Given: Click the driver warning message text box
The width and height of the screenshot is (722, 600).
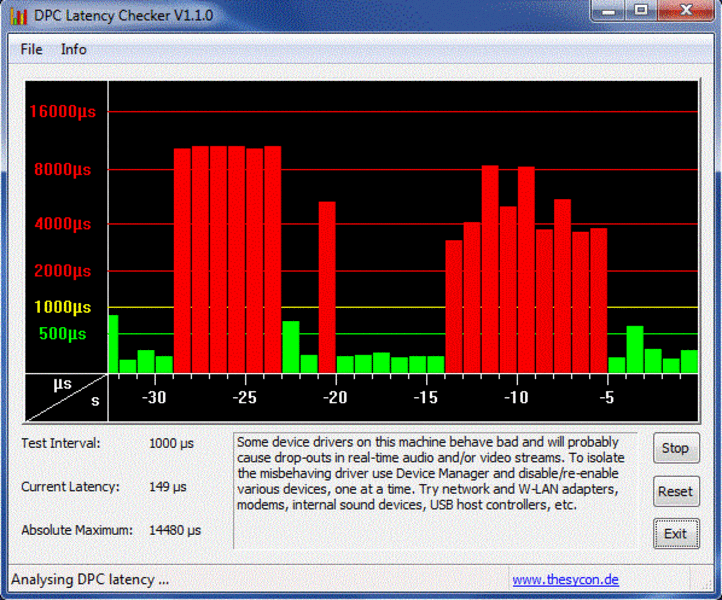Looking at the screenshot, I should click(x=435, y=490).
